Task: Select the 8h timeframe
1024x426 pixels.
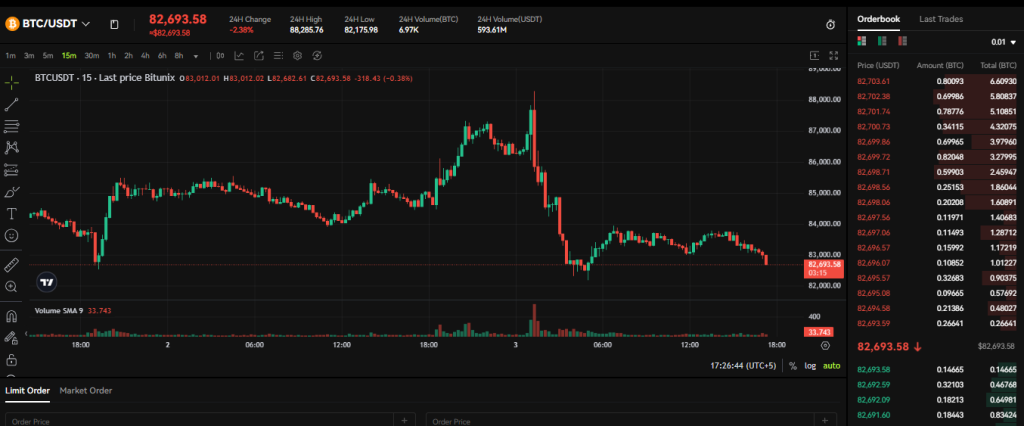Action: (x=179, y=56)
